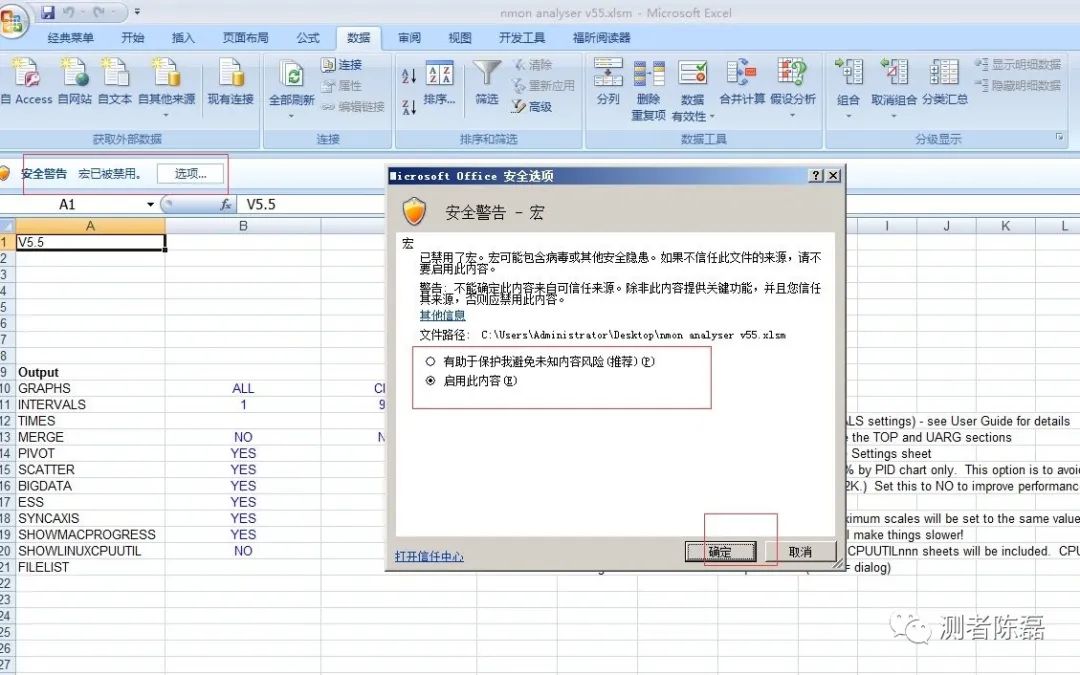The image size is (1080, 675).
Task: Select row 15 header
Action: coord(7,470)
